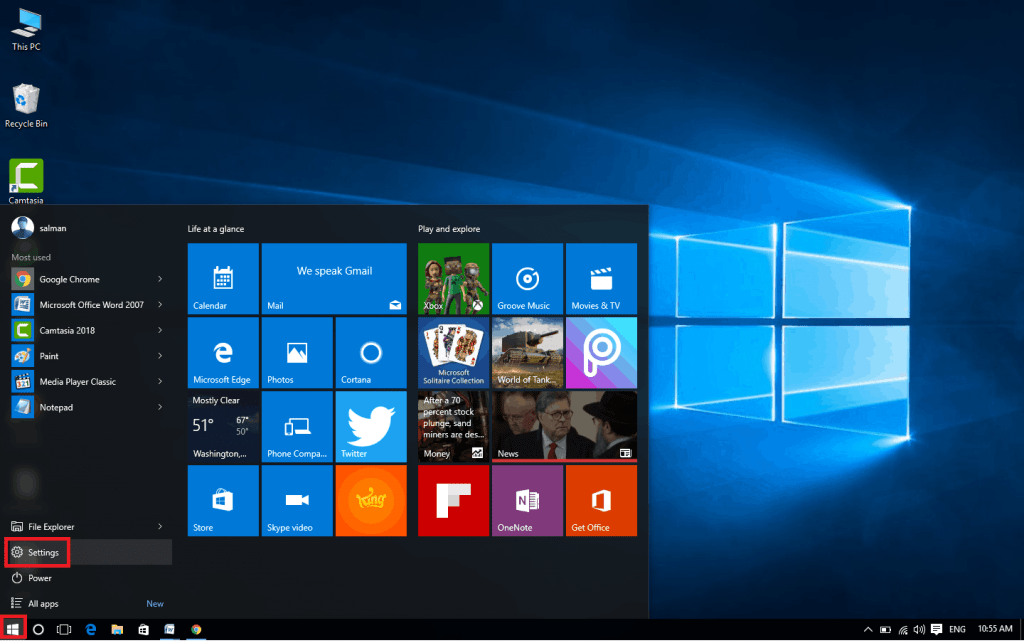Open the Photos tile
The width and height of the screenshot is (1024, 643).
[297, 352]
